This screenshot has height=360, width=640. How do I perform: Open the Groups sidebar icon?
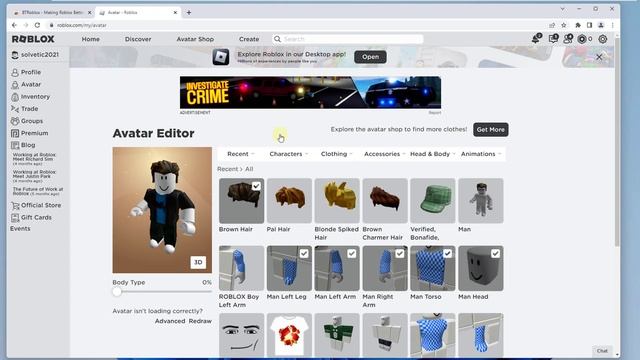(15, 121)
